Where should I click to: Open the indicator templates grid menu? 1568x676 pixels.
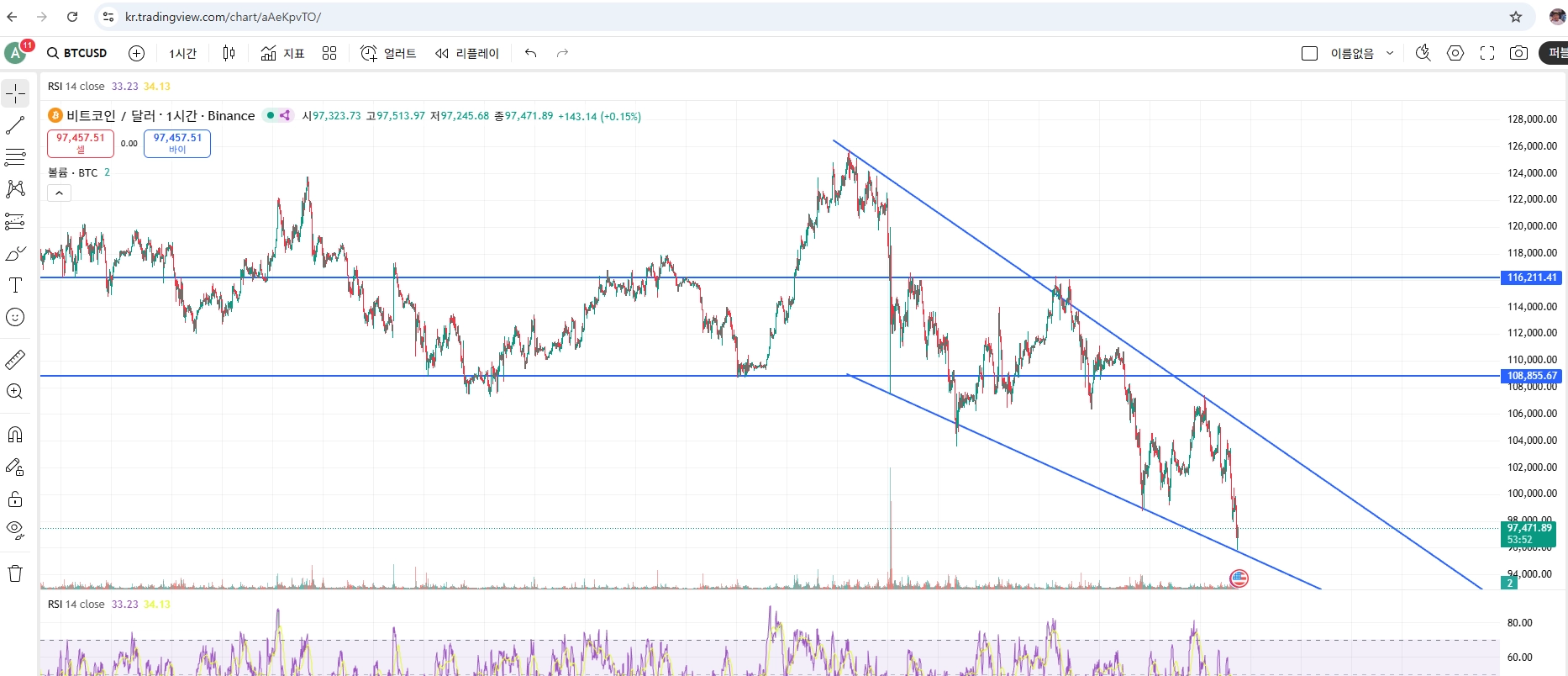coord(329,53)
